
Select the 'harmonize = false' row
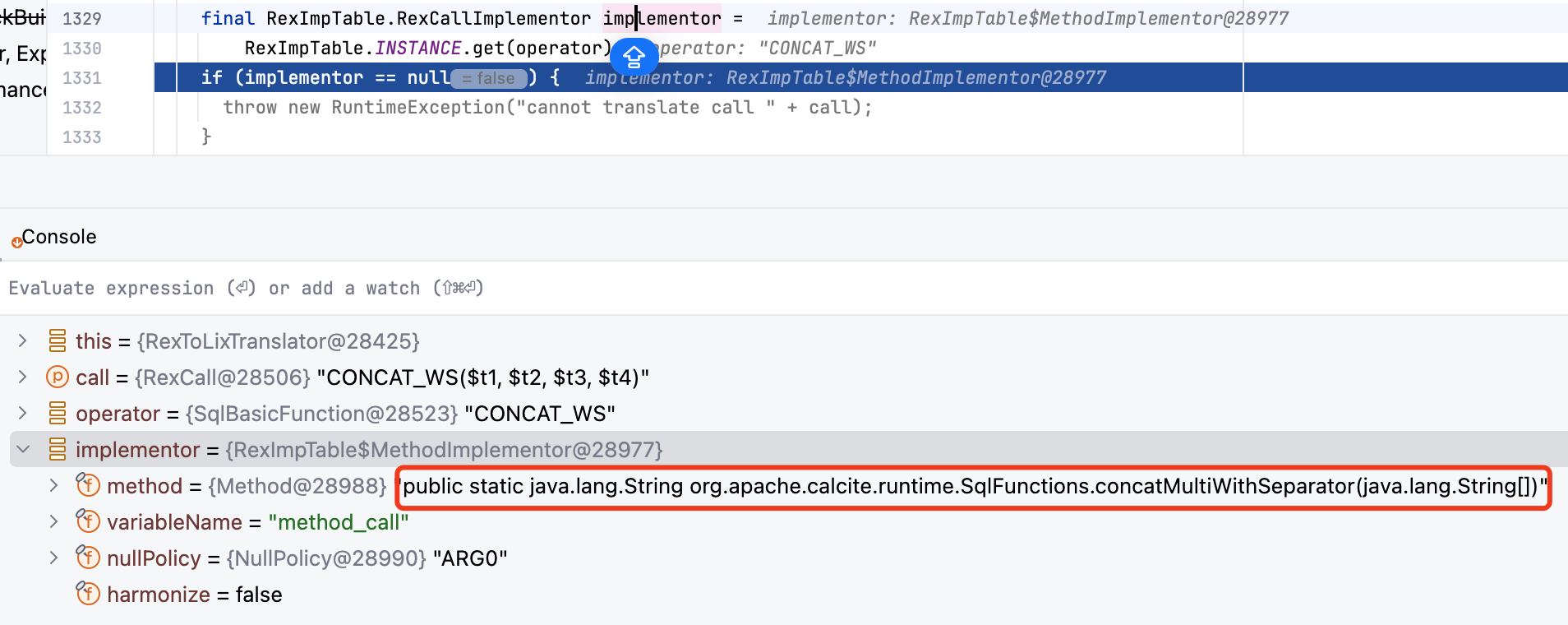click(194, 595)
